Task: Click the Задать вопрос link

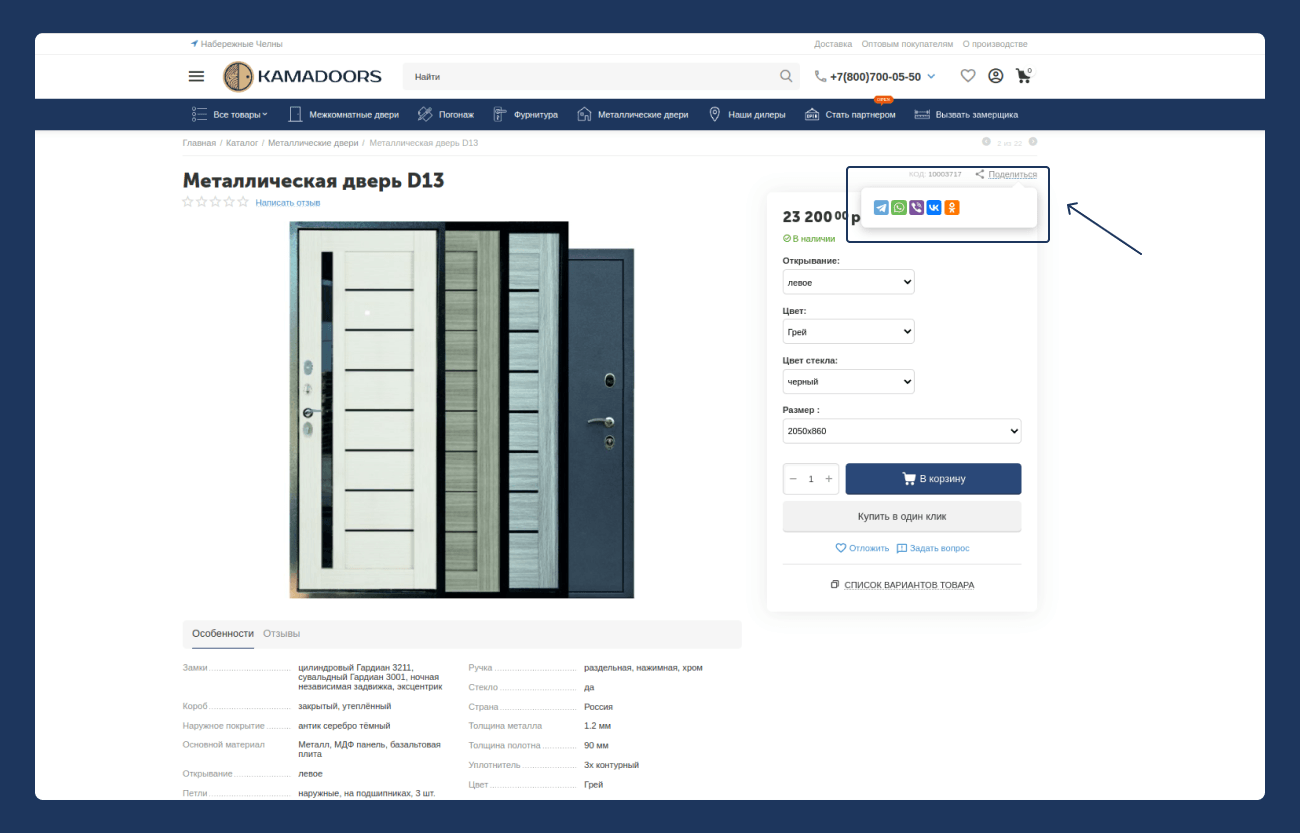Action: click(x=933, y=548)
